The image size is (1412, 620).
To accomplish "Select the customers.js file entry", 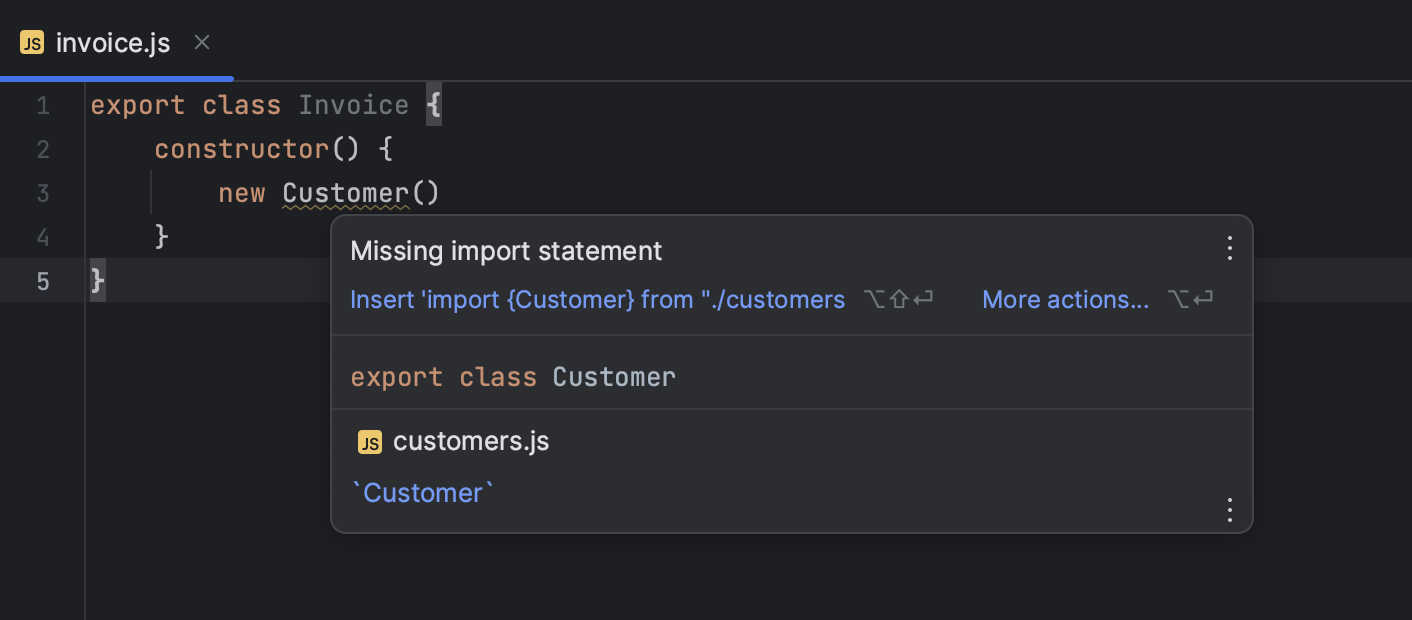I will 471,441.
